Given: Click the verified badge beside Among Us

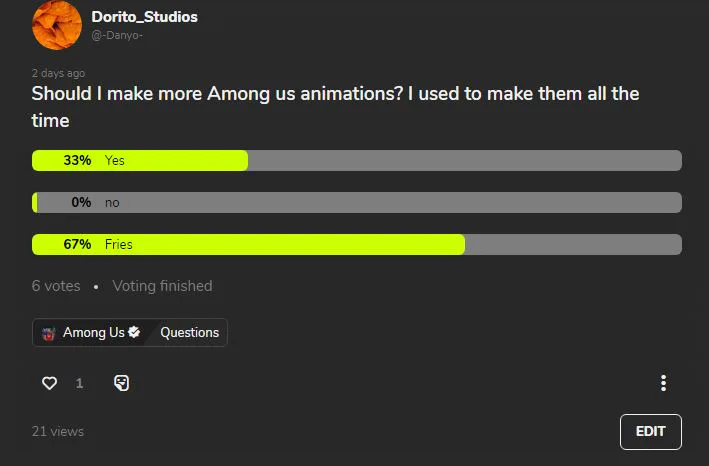Looking at the screenshot, I should pos(134,332).
